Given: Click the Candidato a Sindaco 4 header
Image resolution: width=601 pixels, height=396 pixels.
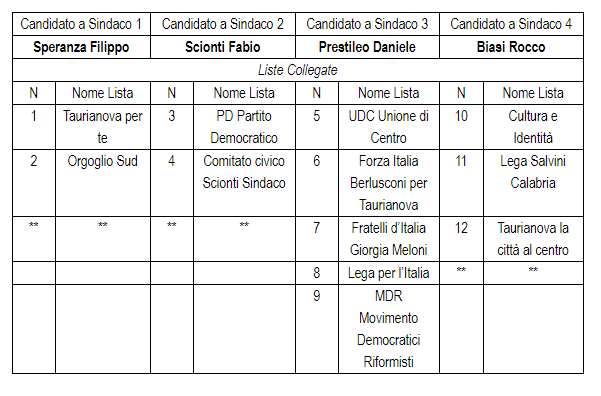Looking at the screenshot, I should tap(511, 24).
